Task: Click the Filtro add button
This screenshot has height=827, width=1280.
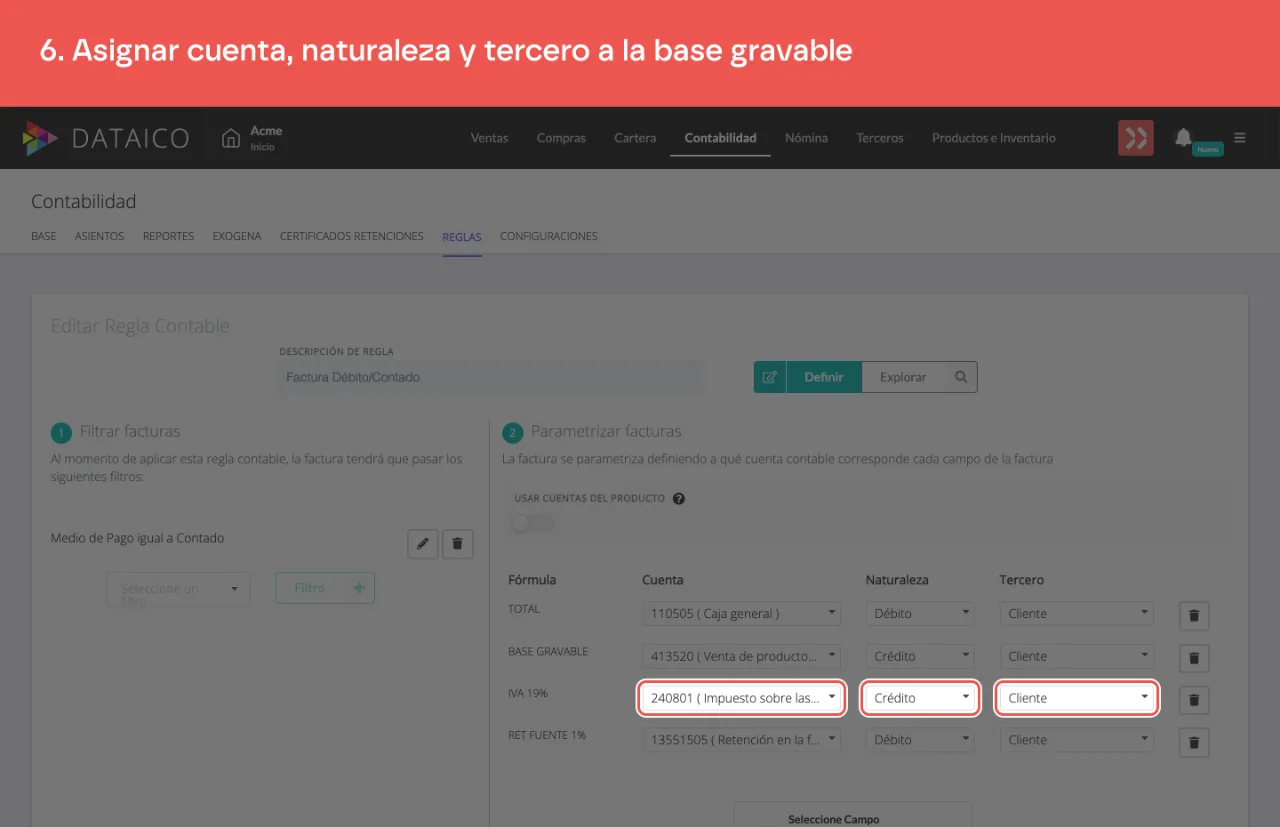Action: 325,588
